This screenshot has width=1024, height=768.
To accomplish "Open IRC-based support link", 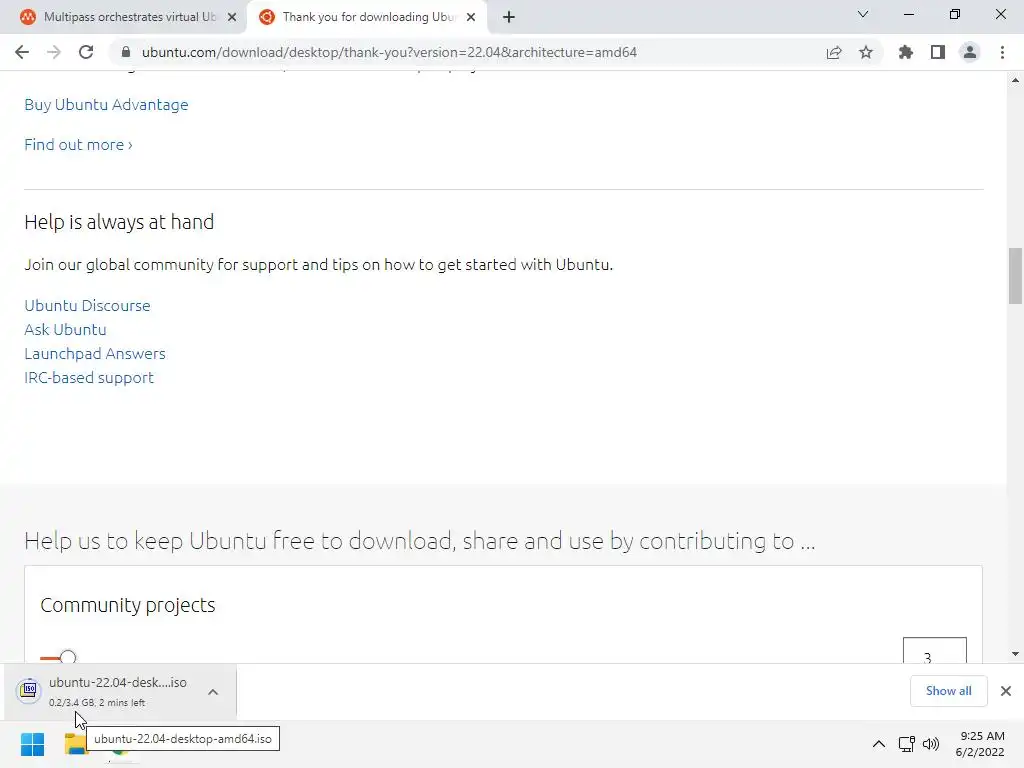I will click(x=89, y=378).
